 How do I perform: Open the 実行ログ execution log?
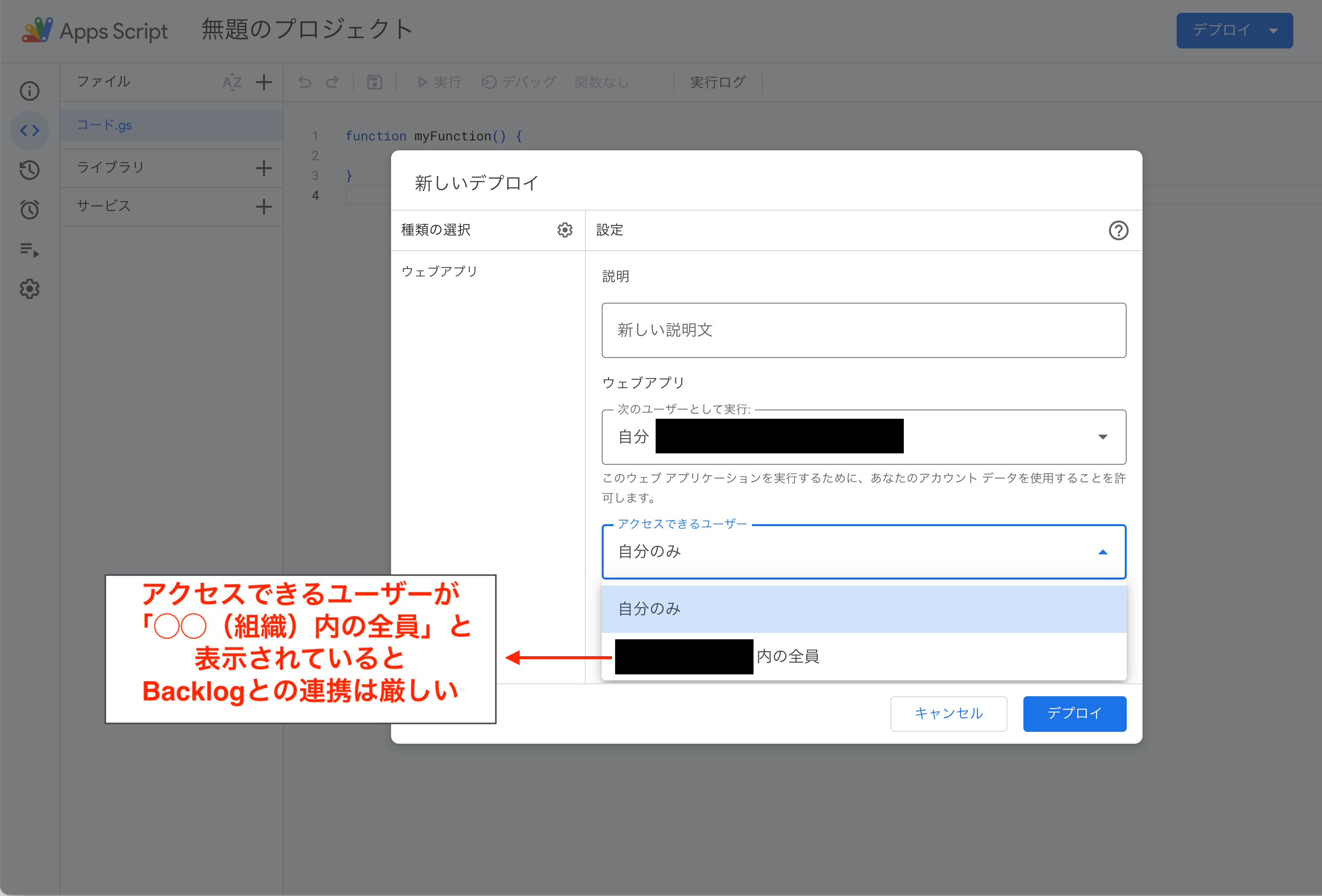click(718, 83)
